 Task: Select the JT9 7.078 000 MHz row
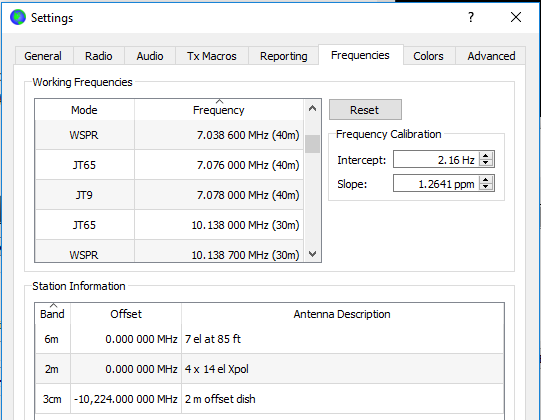pyautogui.click(x=169, y=195)
